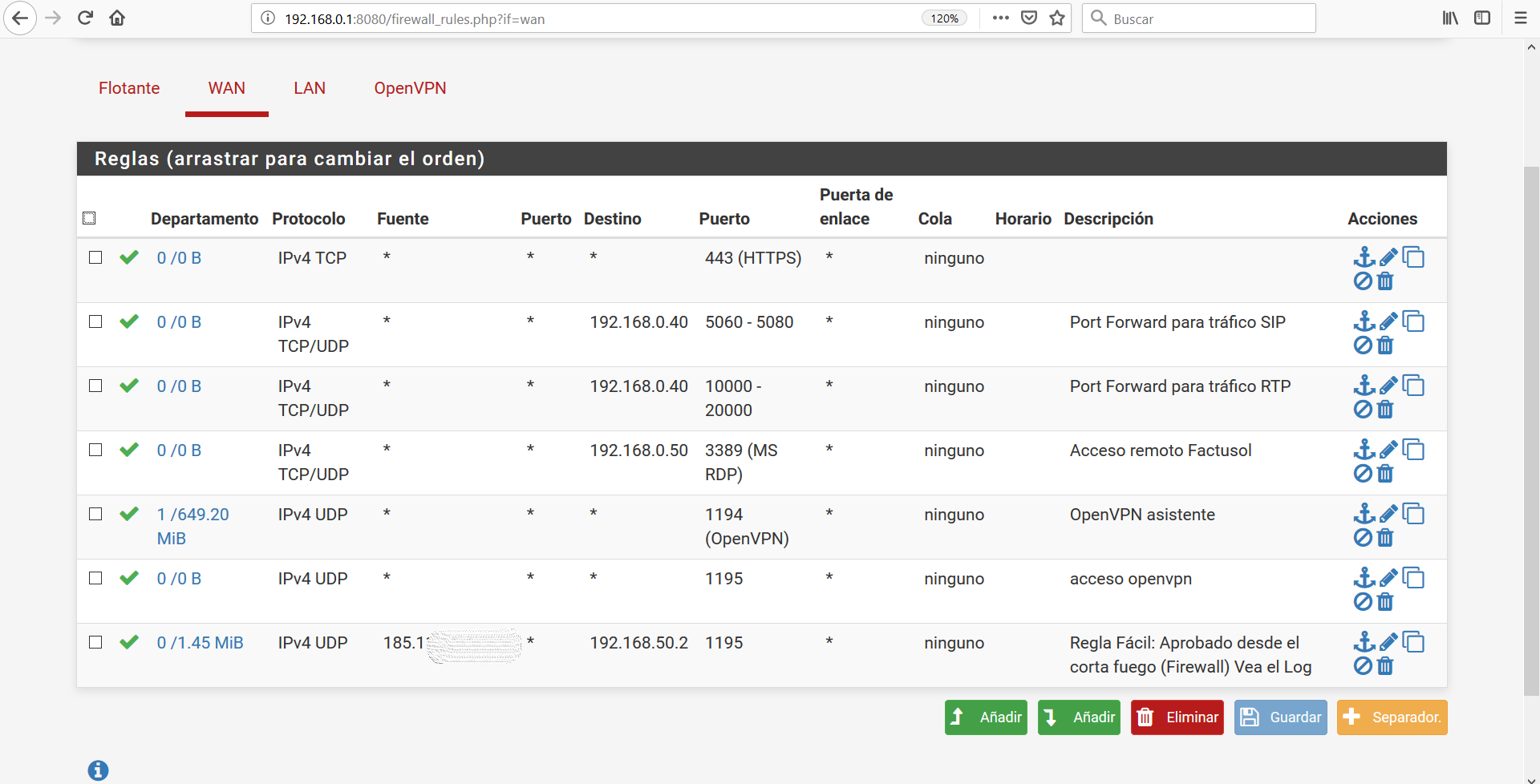Click the Guardar button

[x=1281, y=717]
